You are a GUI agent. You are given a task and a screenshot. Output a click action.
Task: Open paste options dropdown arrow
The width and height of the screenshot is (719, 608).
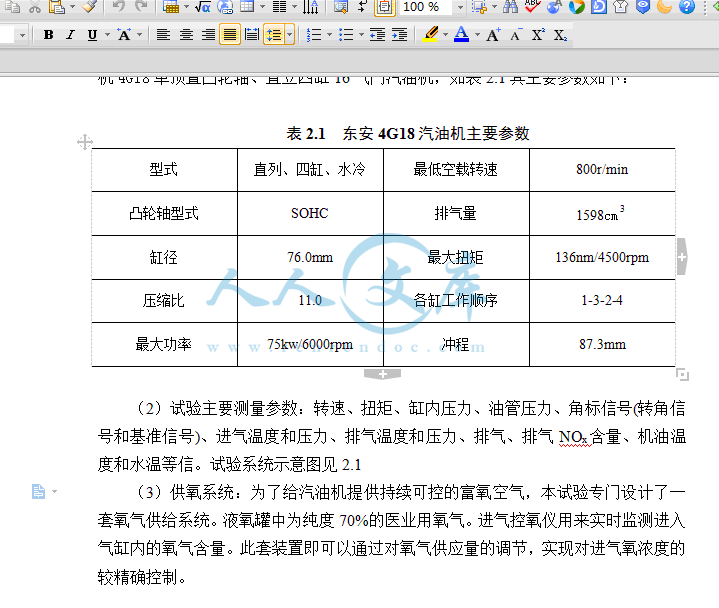[x=72, y=7]
